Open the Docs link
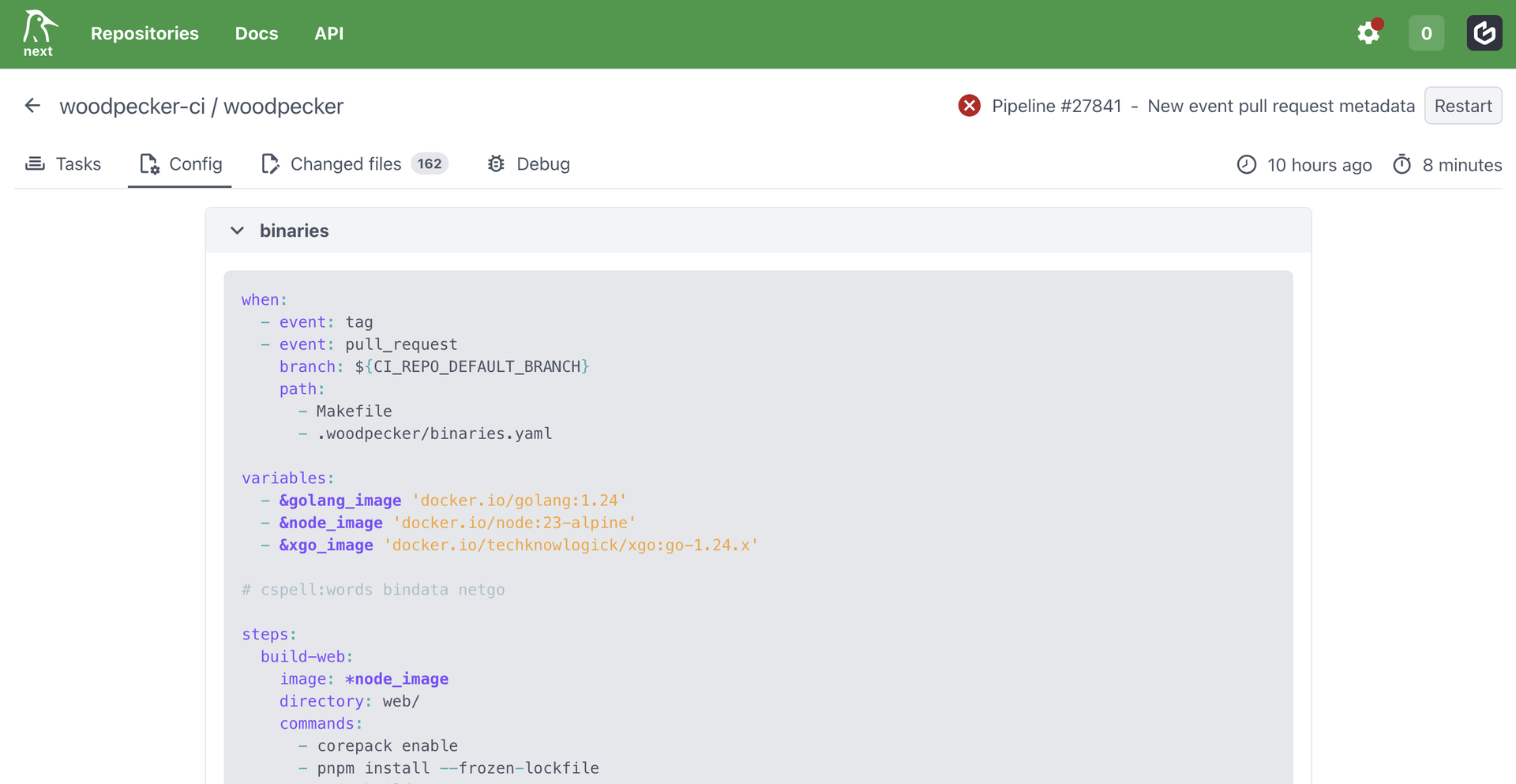 pyautogui.click(x=257, y=33)
